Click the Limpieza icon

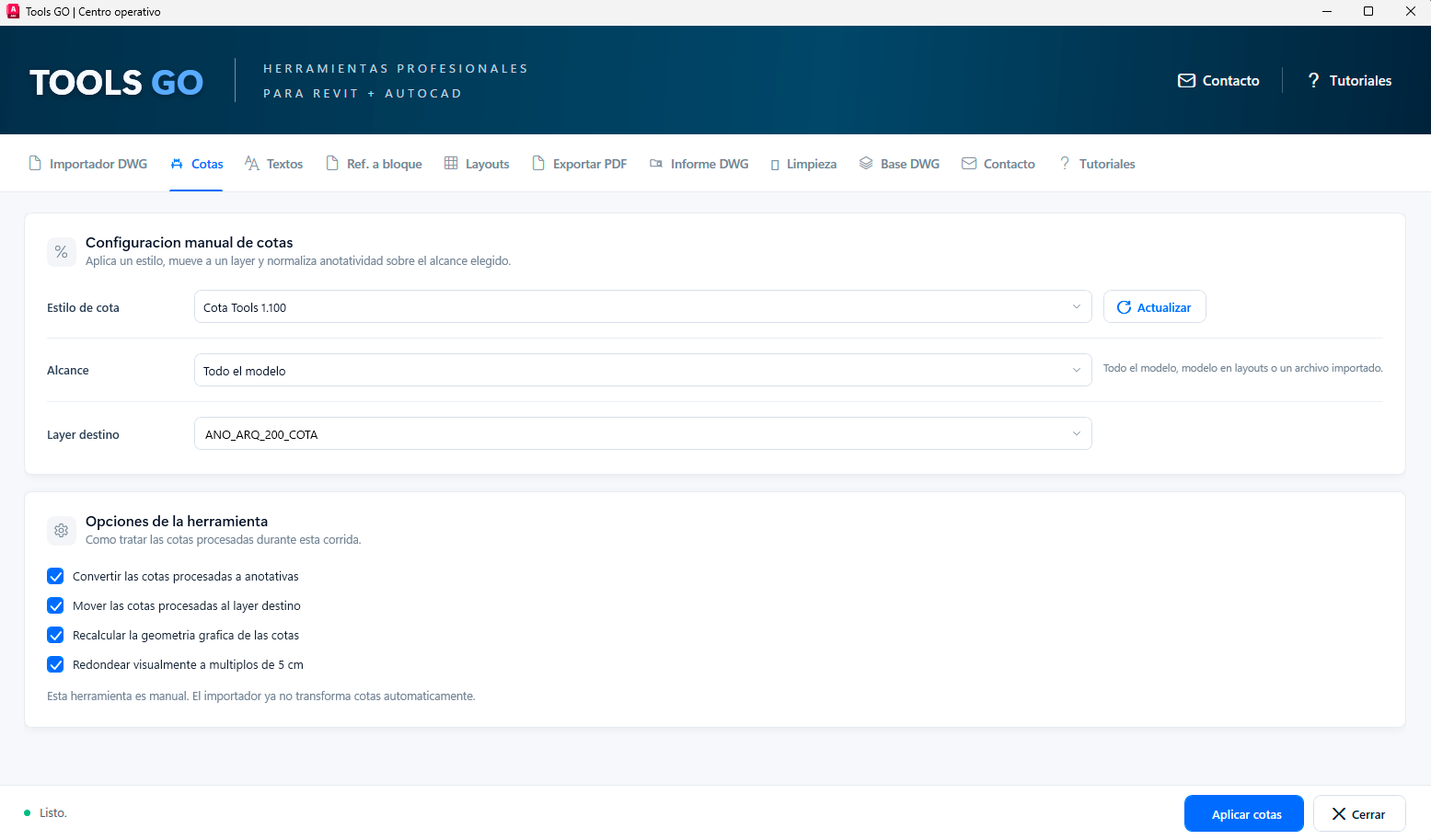click(x=775, y=165)
